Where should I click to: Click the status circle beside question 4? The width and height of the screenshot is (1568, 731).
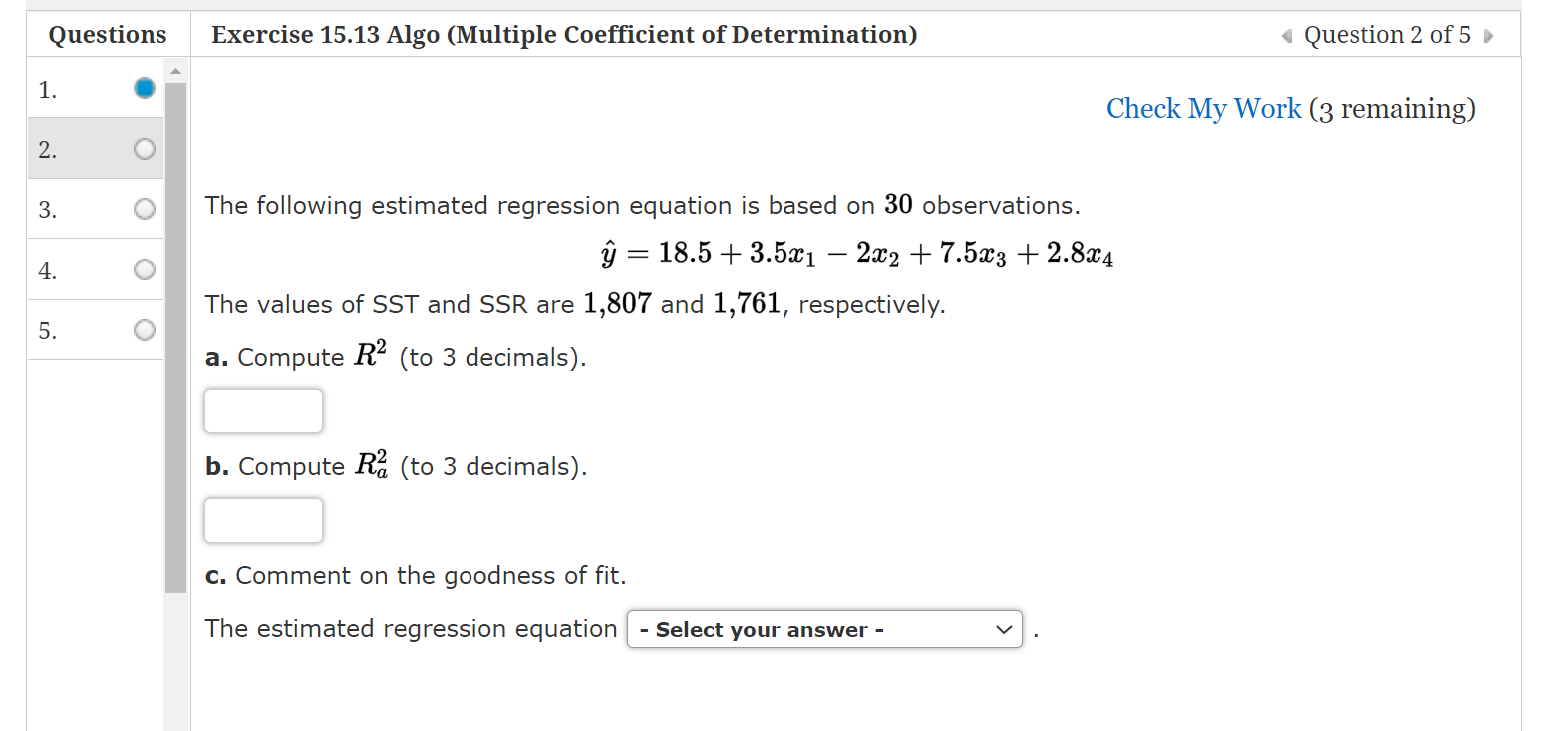(144, 269)
